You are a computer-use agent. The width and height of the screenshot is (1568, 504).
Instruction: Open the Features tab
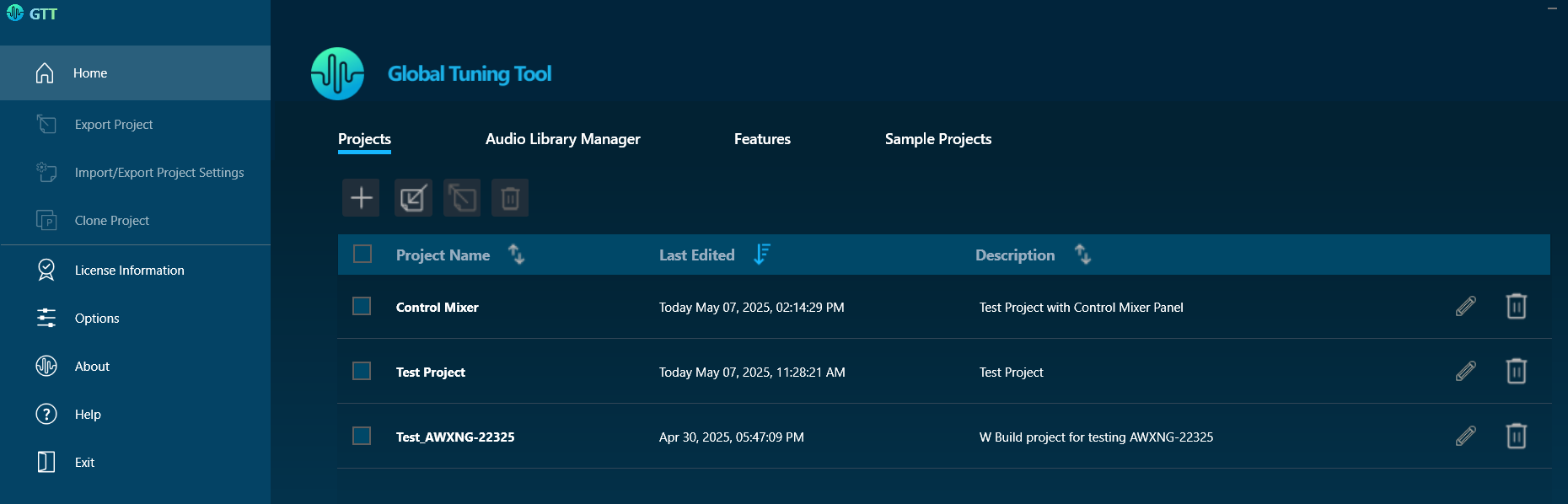762,139
